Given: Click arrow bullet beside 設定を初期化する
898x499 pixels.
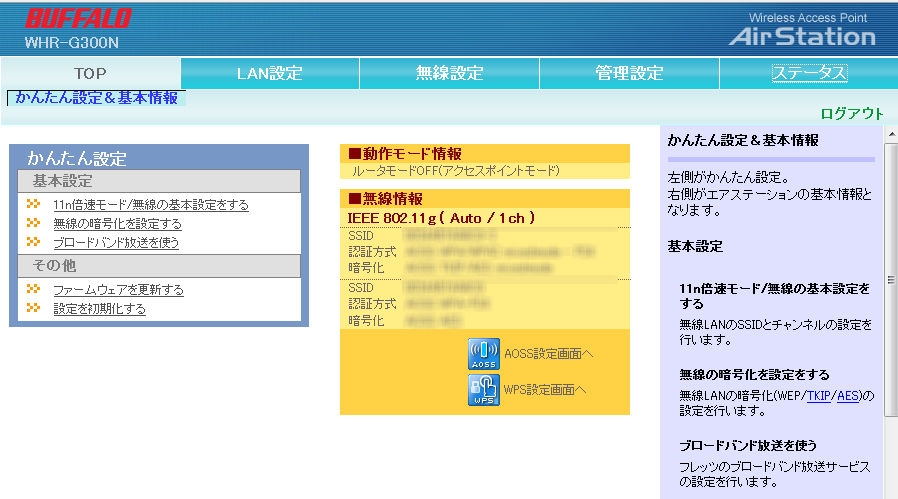Looking at the screenshot, I should tap(33, 308).
